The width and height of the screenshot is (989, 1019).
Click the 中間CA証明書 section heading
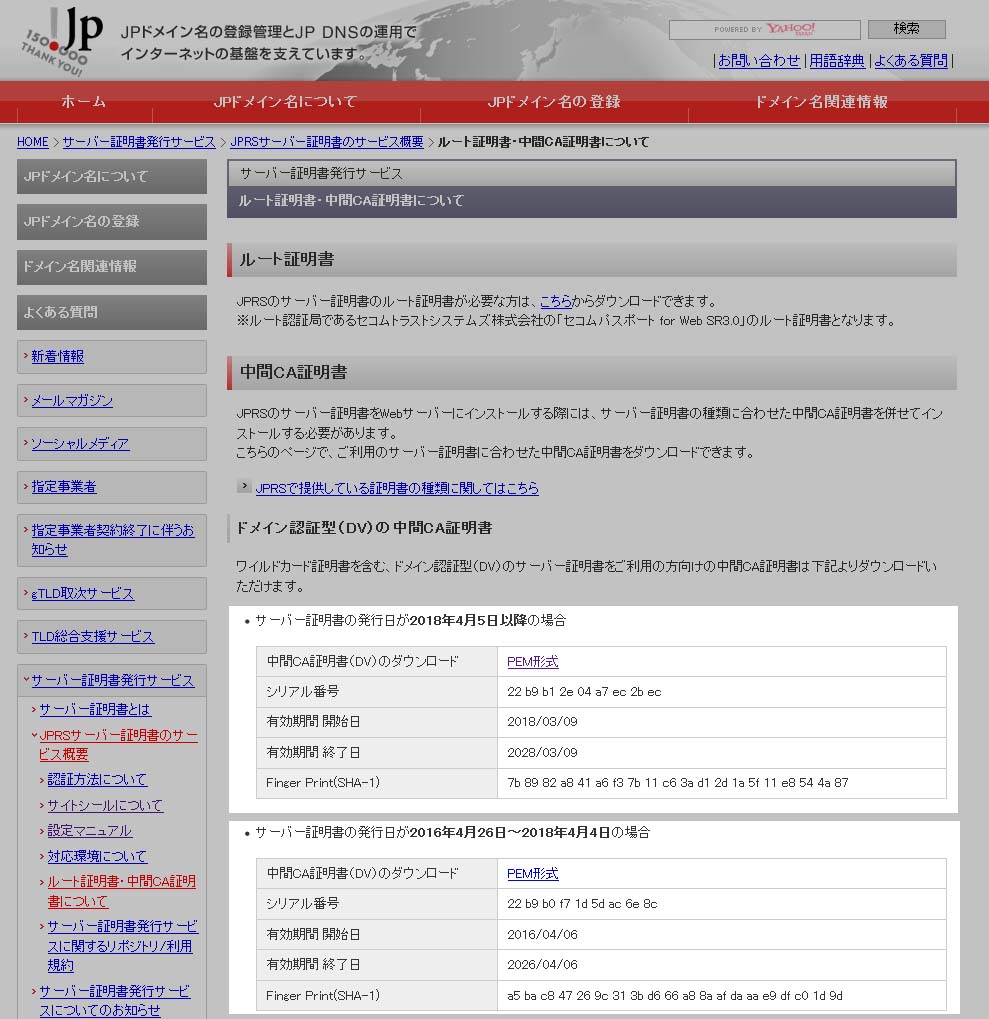point(294,372)
